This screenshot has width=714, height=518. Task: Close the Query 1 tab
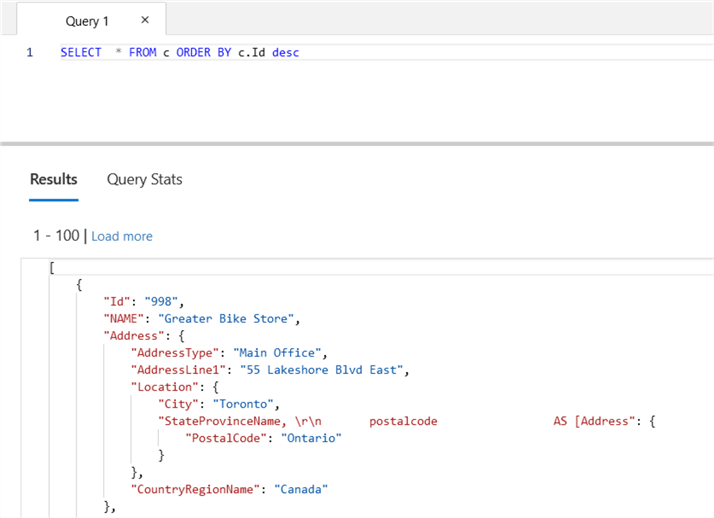145,21
